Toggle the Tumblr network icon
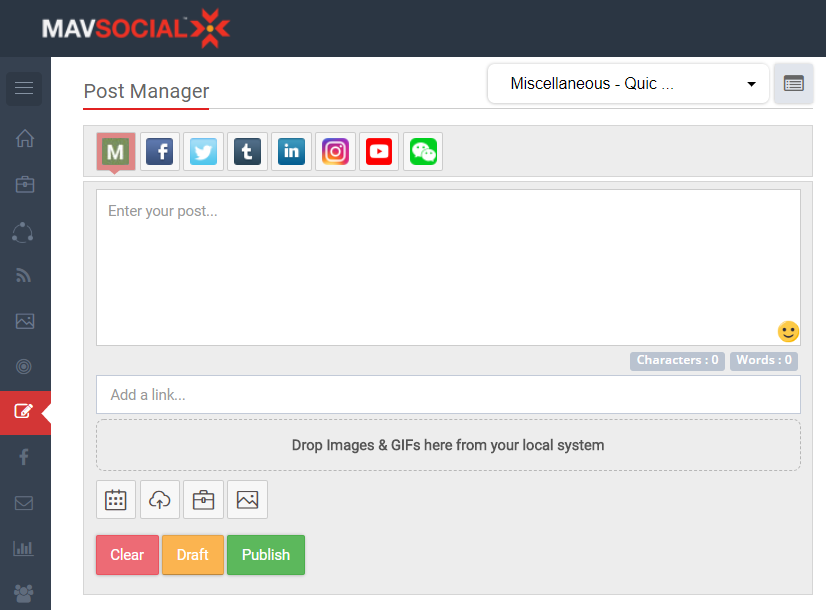The width and height of the screenshot is (826, 610). [x=248, y=152]
